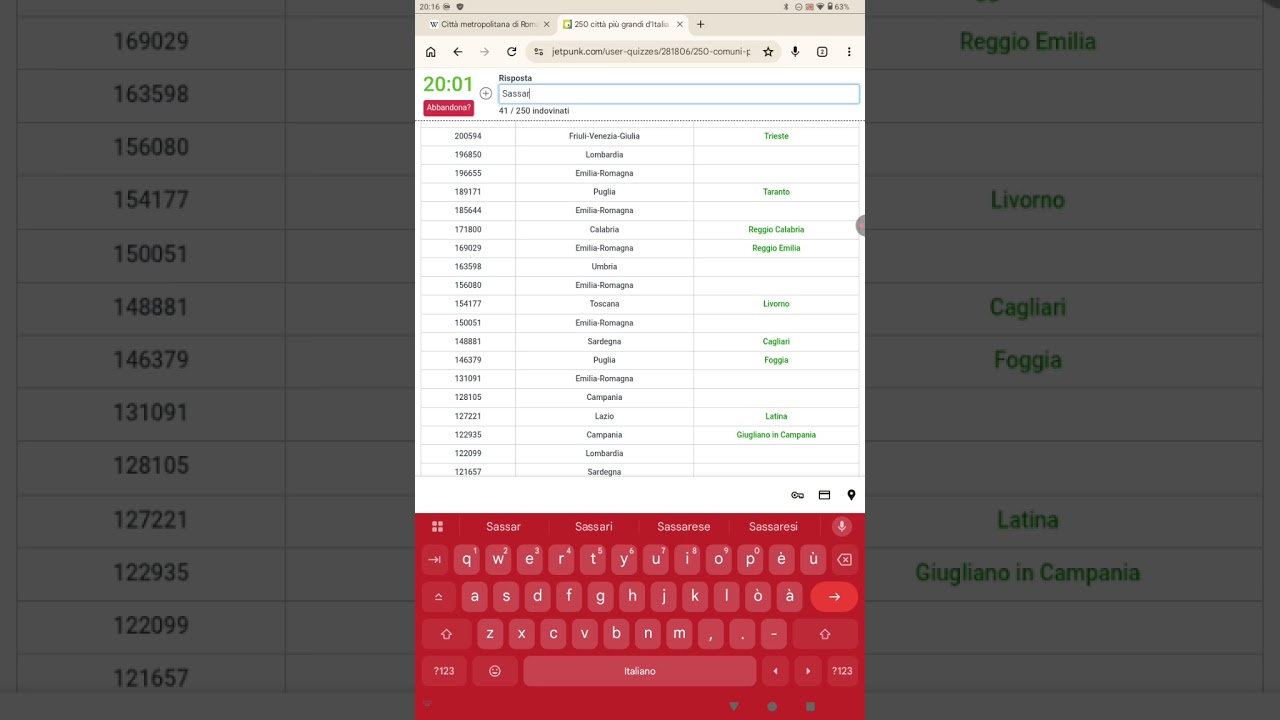
Task: Move cursor left with arrow key
Action: click(x=775, y=671)
